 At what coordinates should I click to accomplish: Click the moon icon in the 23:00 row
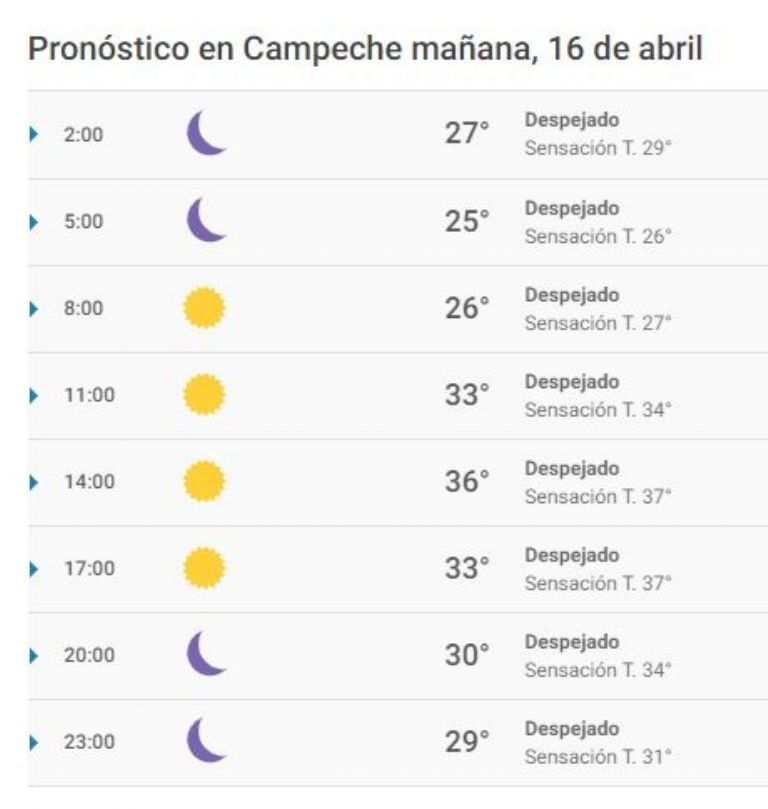pos(206,740)
